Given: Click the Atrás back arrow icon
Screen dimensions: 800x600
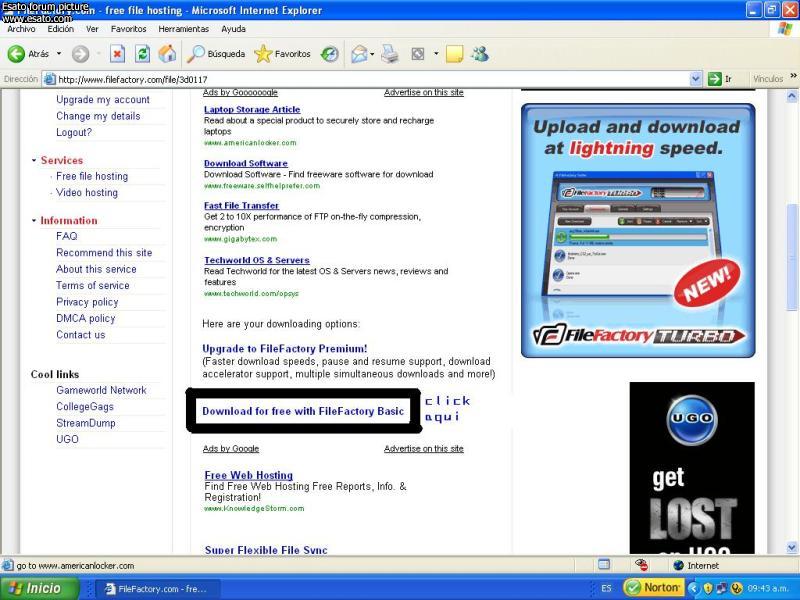Looking at the screenshot, I should point(16,54).
